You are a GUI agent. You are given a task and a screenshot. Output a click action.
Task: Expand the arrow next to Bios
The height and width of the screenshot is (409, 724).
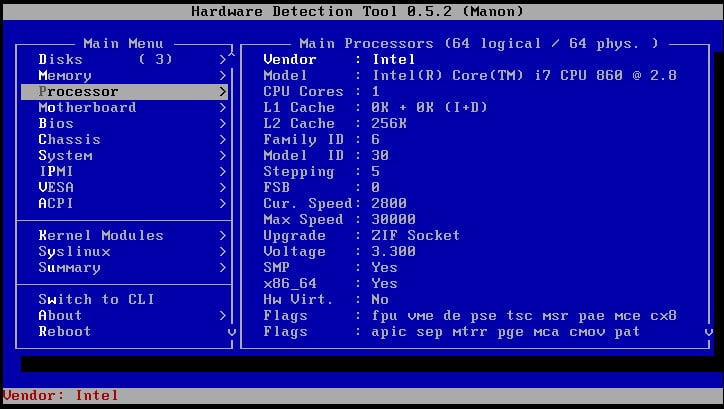(x=223, y=123)
